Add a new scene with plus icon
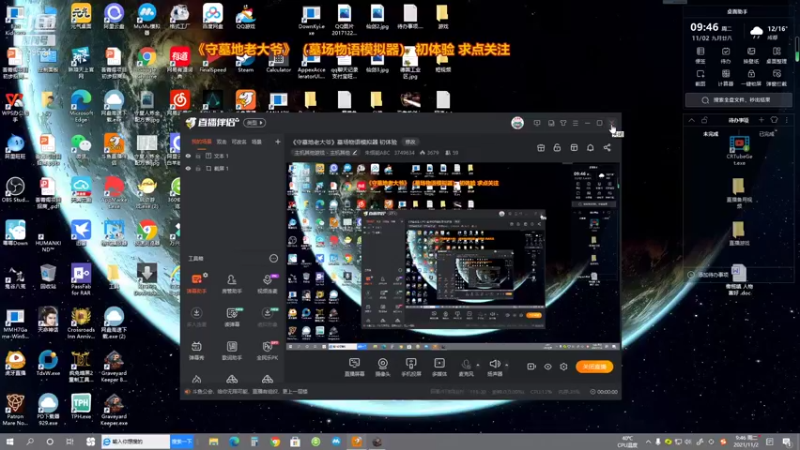Image resolution: width=800 pixels, height=450 pixels. pyautogui.click(x=278, y=142)
